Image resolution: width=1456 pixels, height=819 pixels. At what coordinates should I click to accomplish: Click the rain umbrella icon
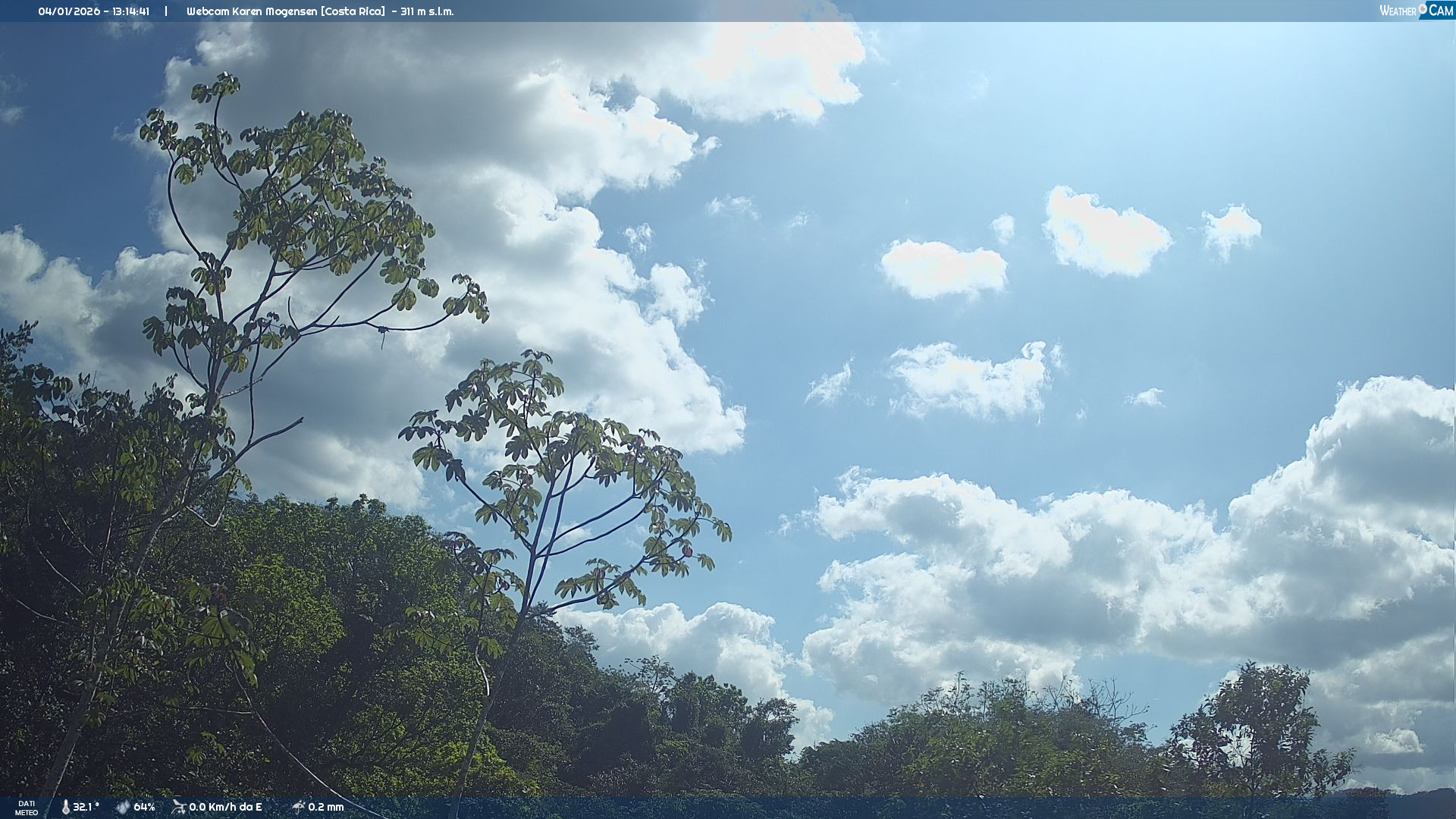(x=298, y=807)
